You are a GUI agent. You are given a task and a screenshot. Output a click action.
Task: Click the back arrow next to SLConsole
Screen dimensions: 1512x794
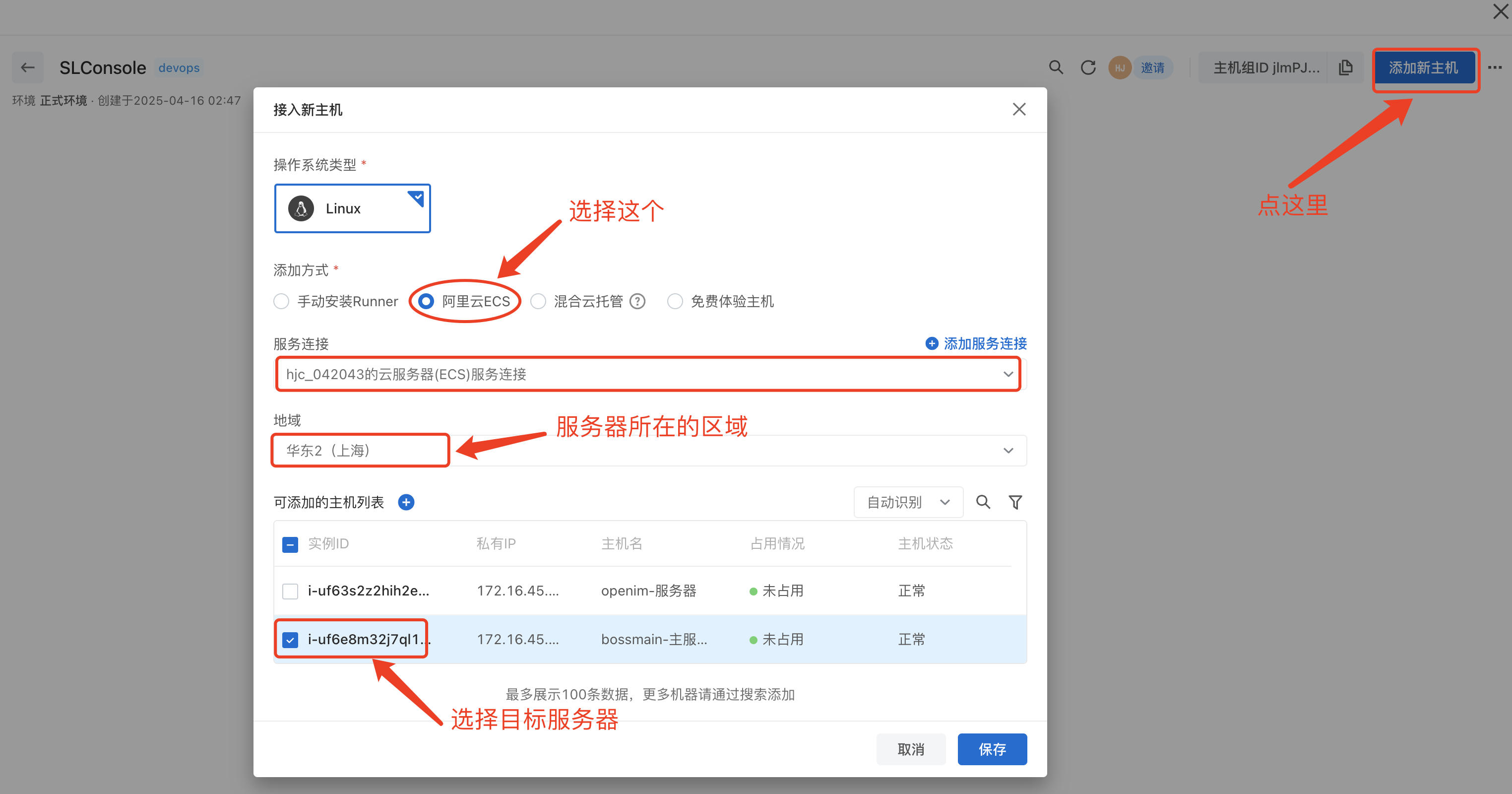click(28, 67)
